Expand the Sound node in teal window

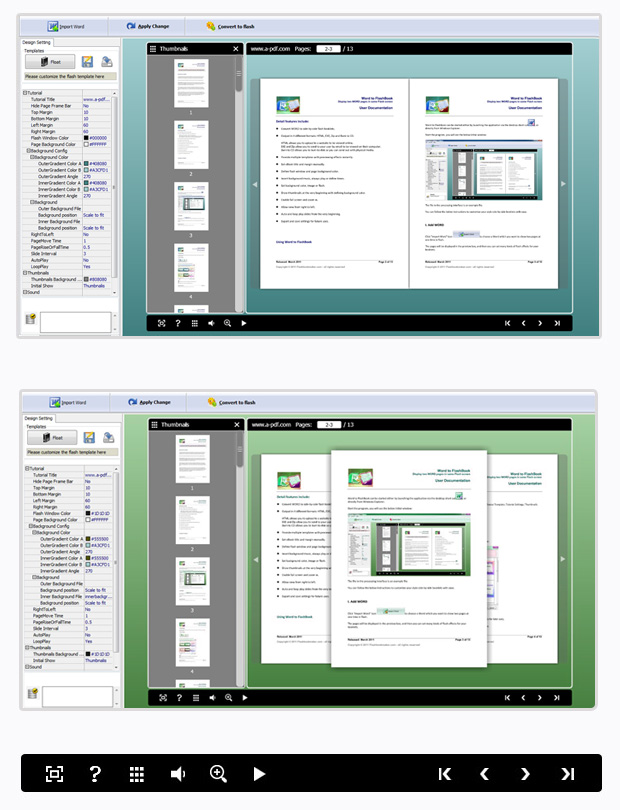[25, 292]
